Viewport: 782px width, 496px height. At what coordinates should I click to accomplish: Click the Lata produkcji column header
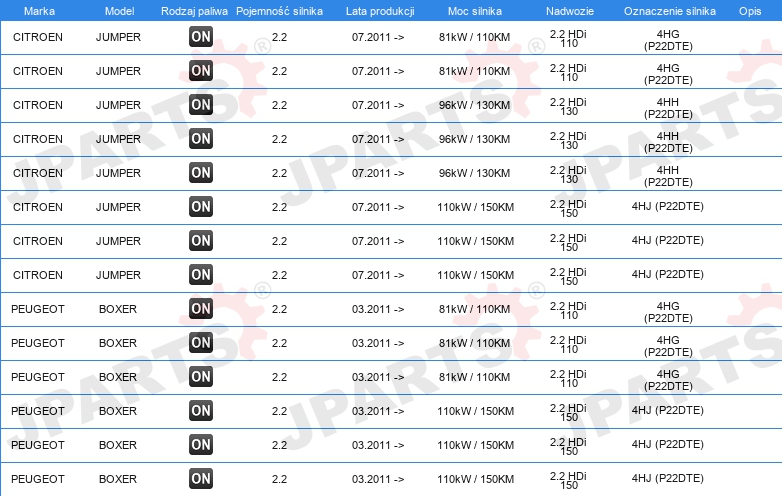(x=380, y=11)
